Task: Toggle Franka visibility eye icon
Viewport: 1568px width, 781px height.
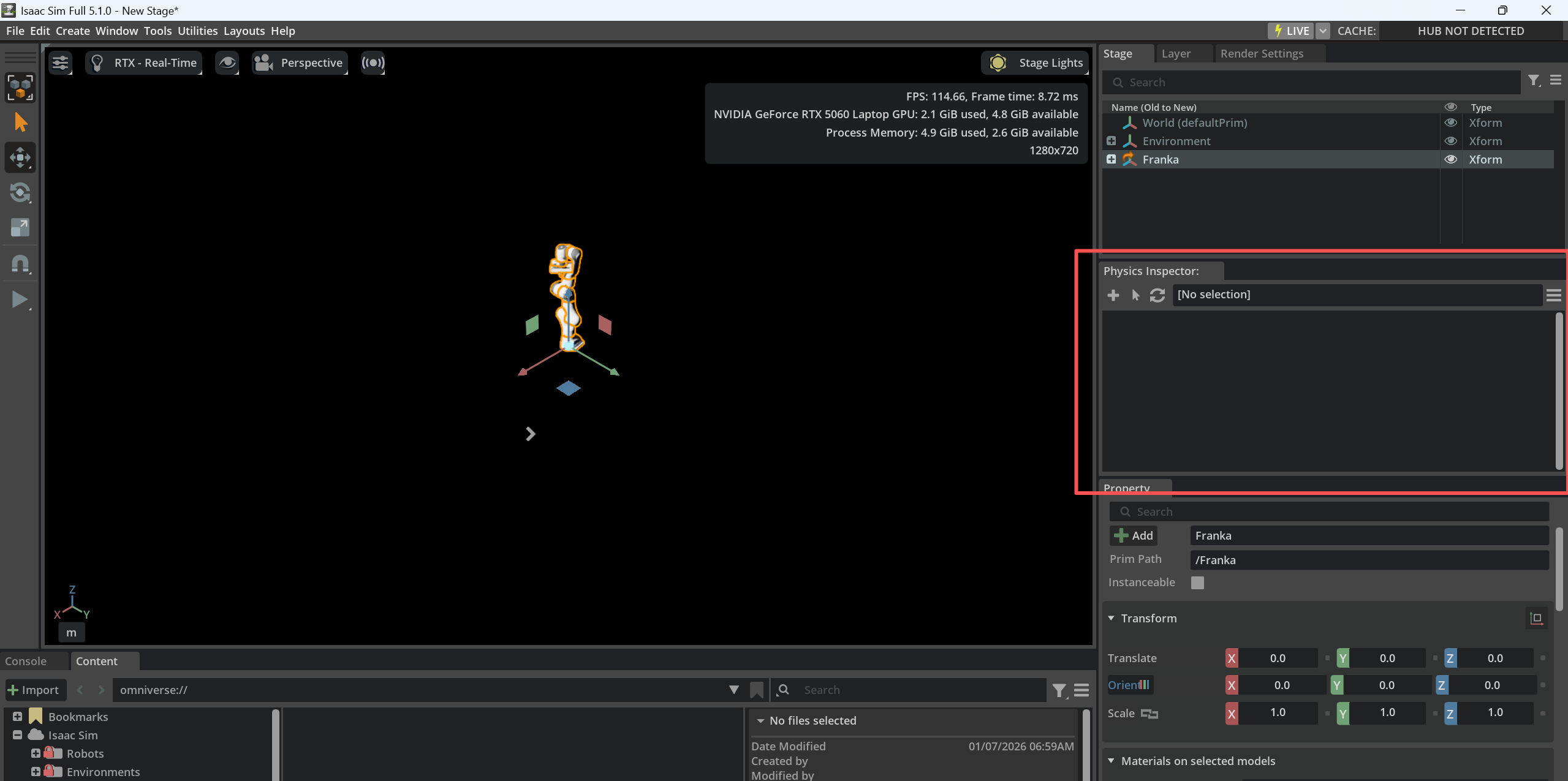Action: click(1450, 159)
